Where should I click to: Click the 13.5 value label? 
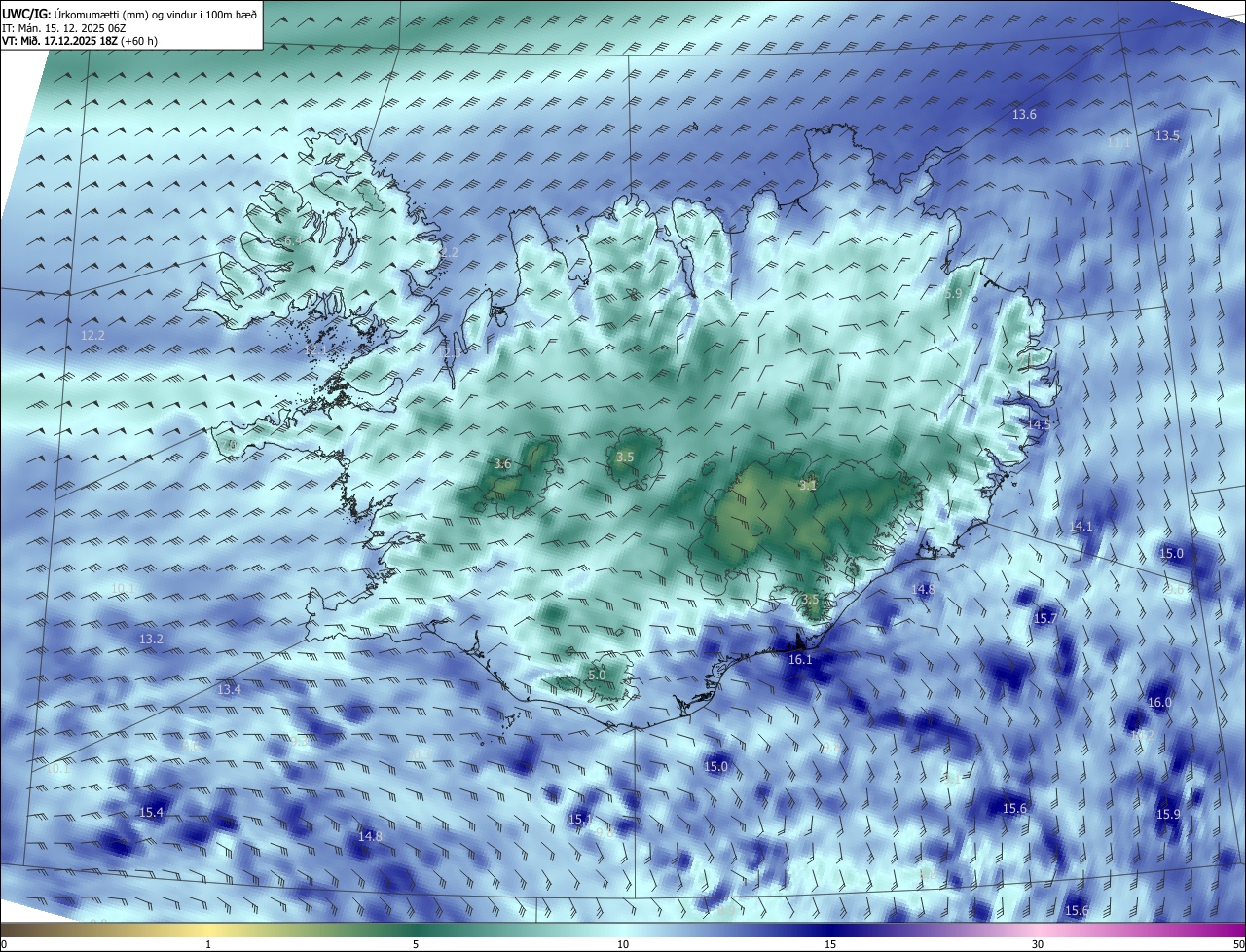1167,136
